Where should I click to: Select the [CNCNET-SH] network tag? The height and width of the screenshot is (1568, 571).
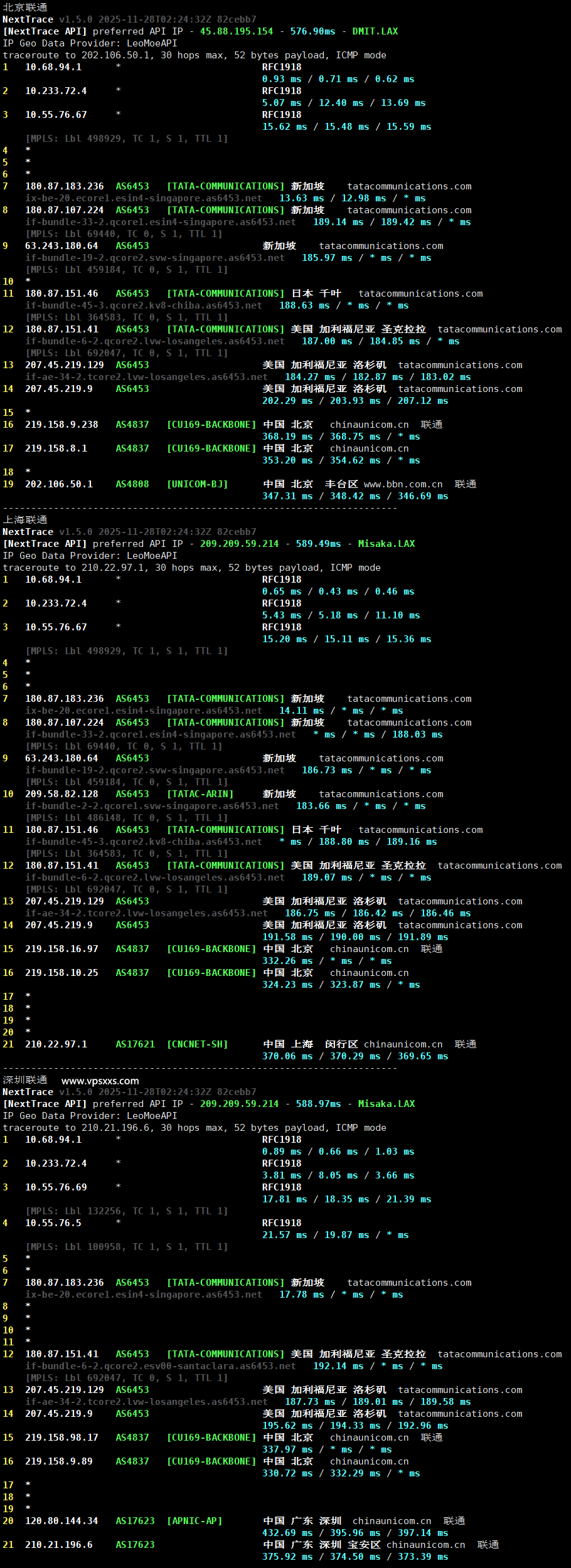(197, 1044)
